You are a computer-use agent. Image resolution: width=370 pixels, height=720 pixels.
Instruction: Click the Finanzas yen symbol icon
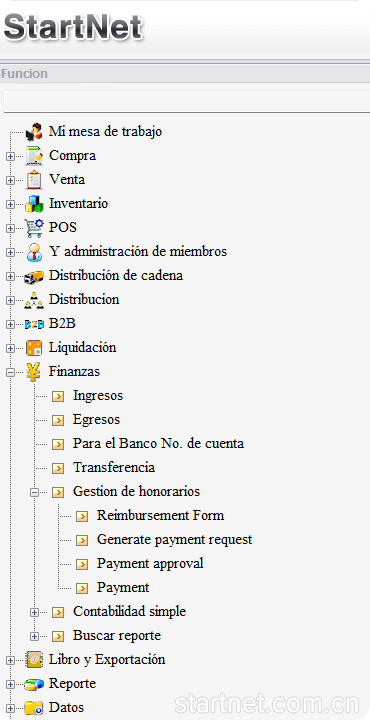click(34, 371)
